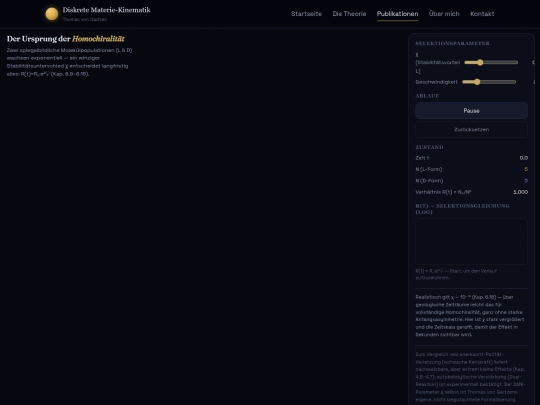Click the Geschwindigkeit label

point(436,82)
